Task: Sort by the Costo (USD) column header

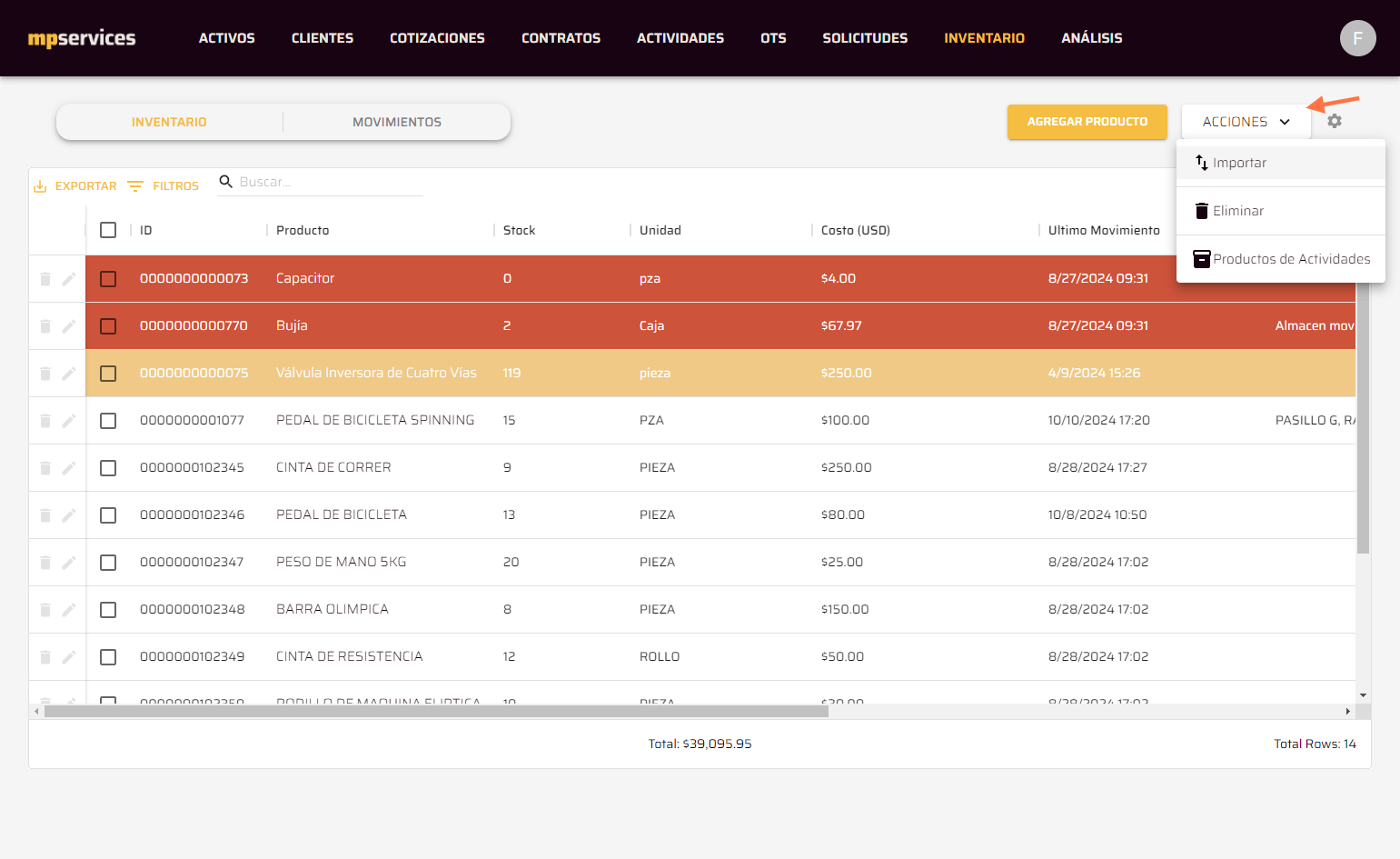Action: (855, 230)
